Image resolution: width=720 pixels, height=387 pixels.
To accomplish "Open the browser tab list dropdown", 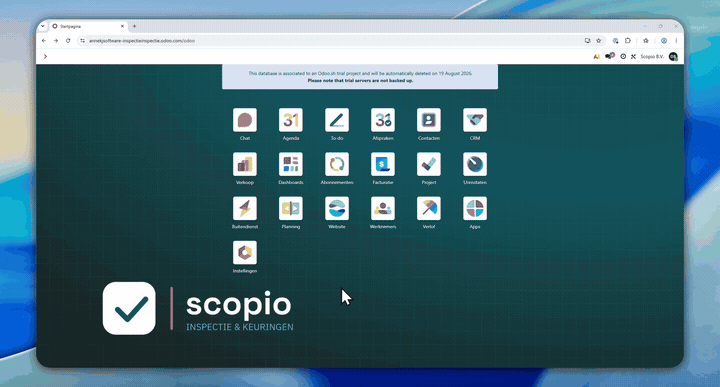I will [x=43, y=26].
